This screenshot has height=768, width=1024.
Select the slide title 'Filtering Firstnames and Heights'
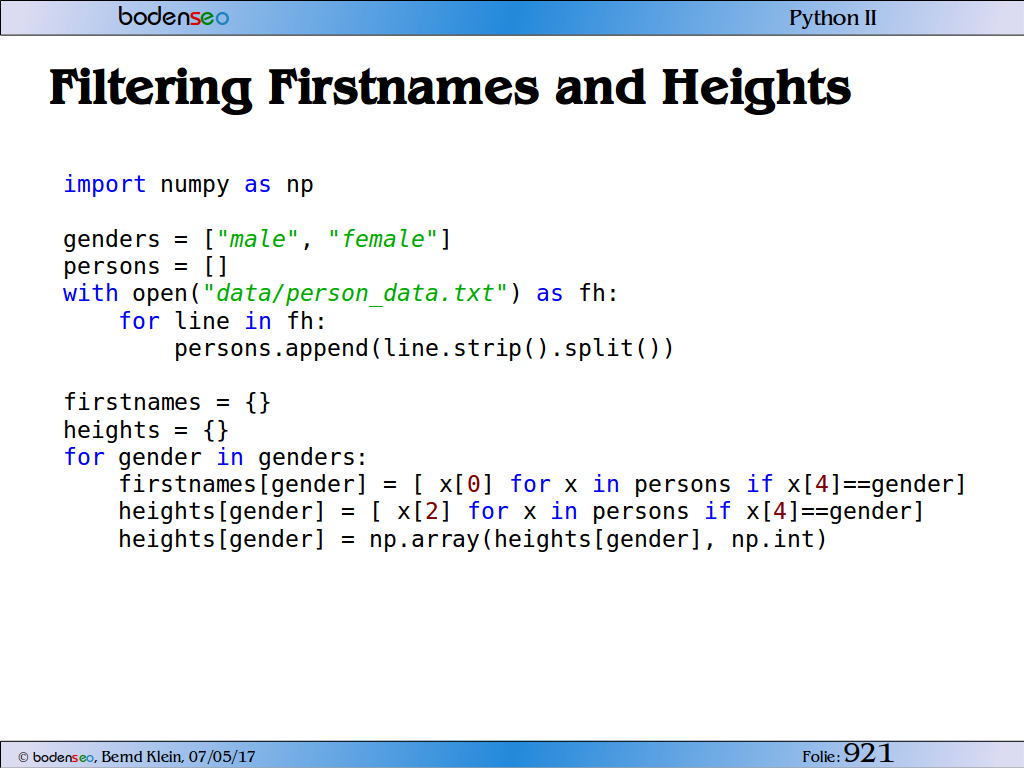coord(450,88)
